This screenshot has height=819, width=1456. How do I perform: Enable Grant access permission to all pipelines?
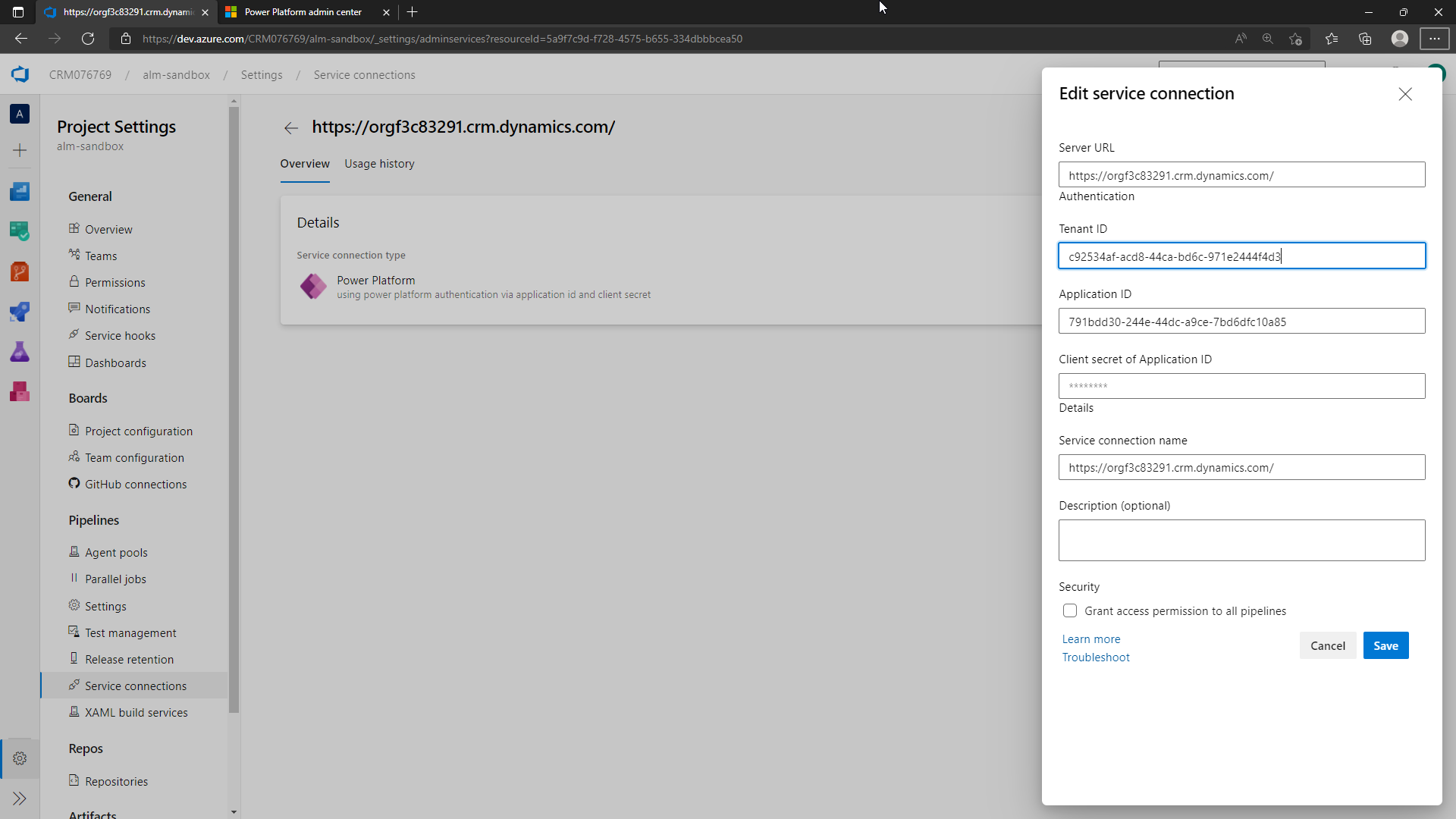pyautogui.click(x=1070, y=610)
